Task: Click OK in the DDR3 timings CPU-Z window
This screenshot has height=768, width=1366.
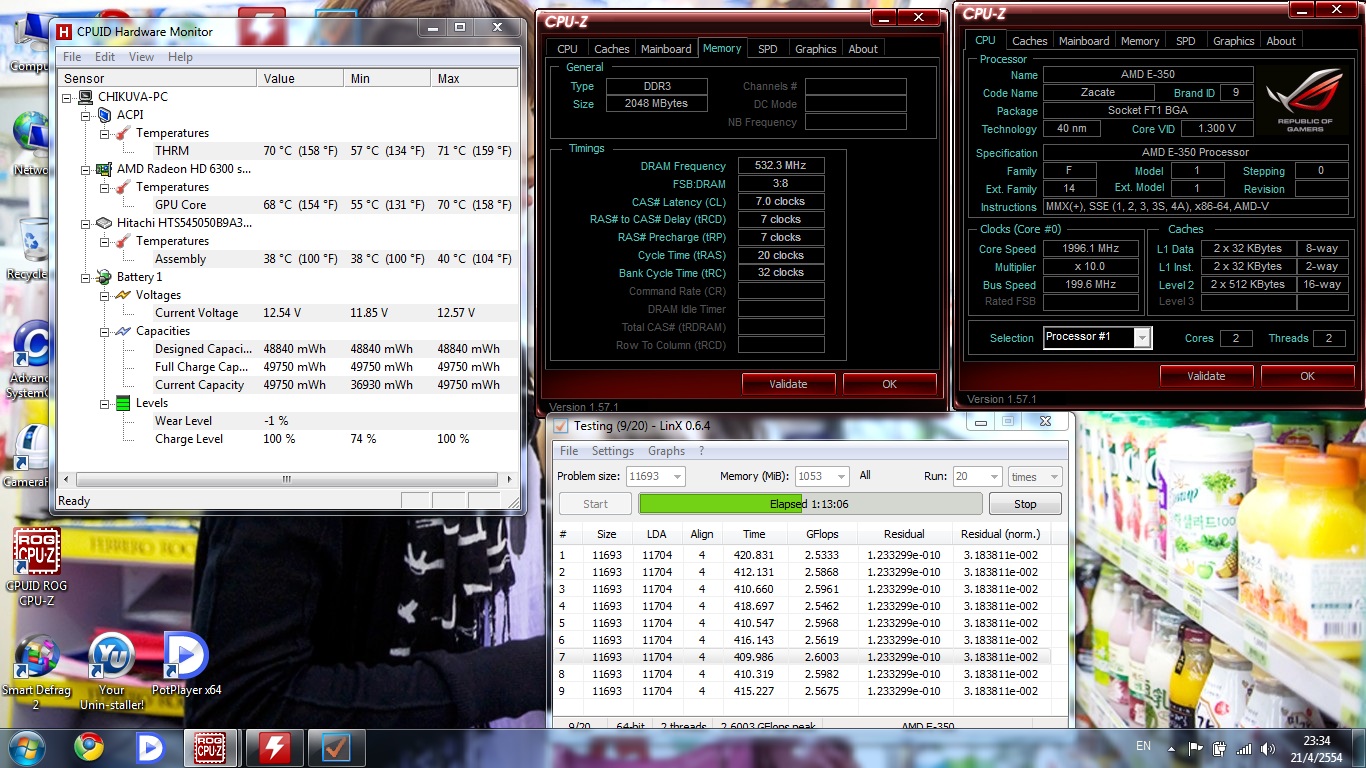Action: 889,384
